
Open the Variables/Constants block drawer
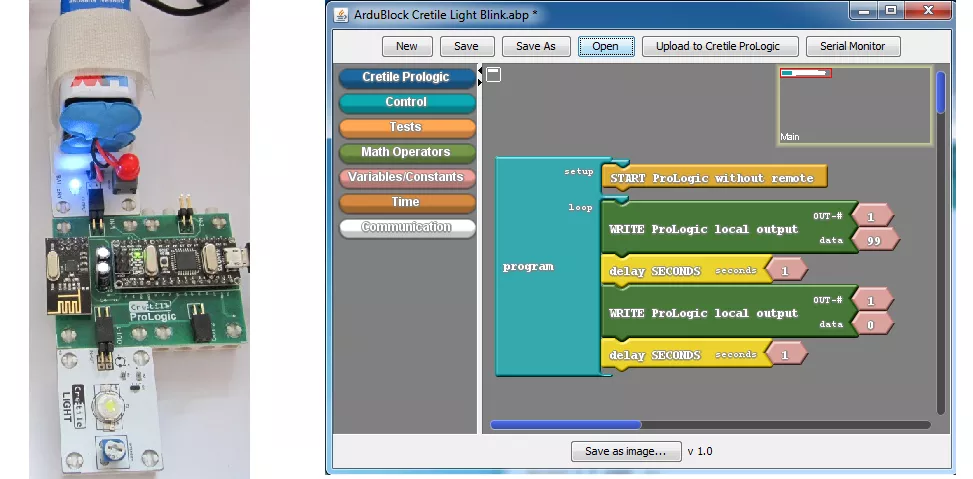pos(407,177)
